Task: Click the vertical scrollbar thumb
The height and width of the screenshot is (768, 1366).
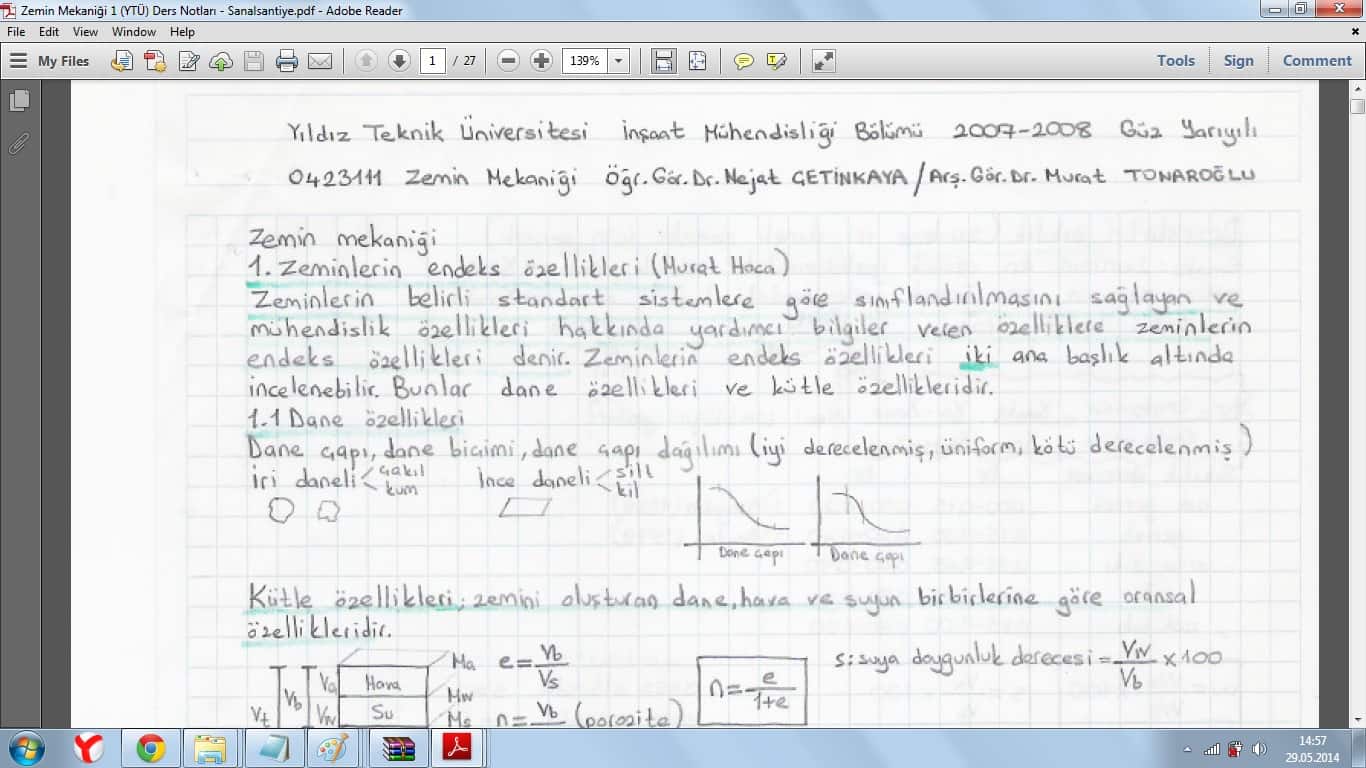Action: 1357,106
